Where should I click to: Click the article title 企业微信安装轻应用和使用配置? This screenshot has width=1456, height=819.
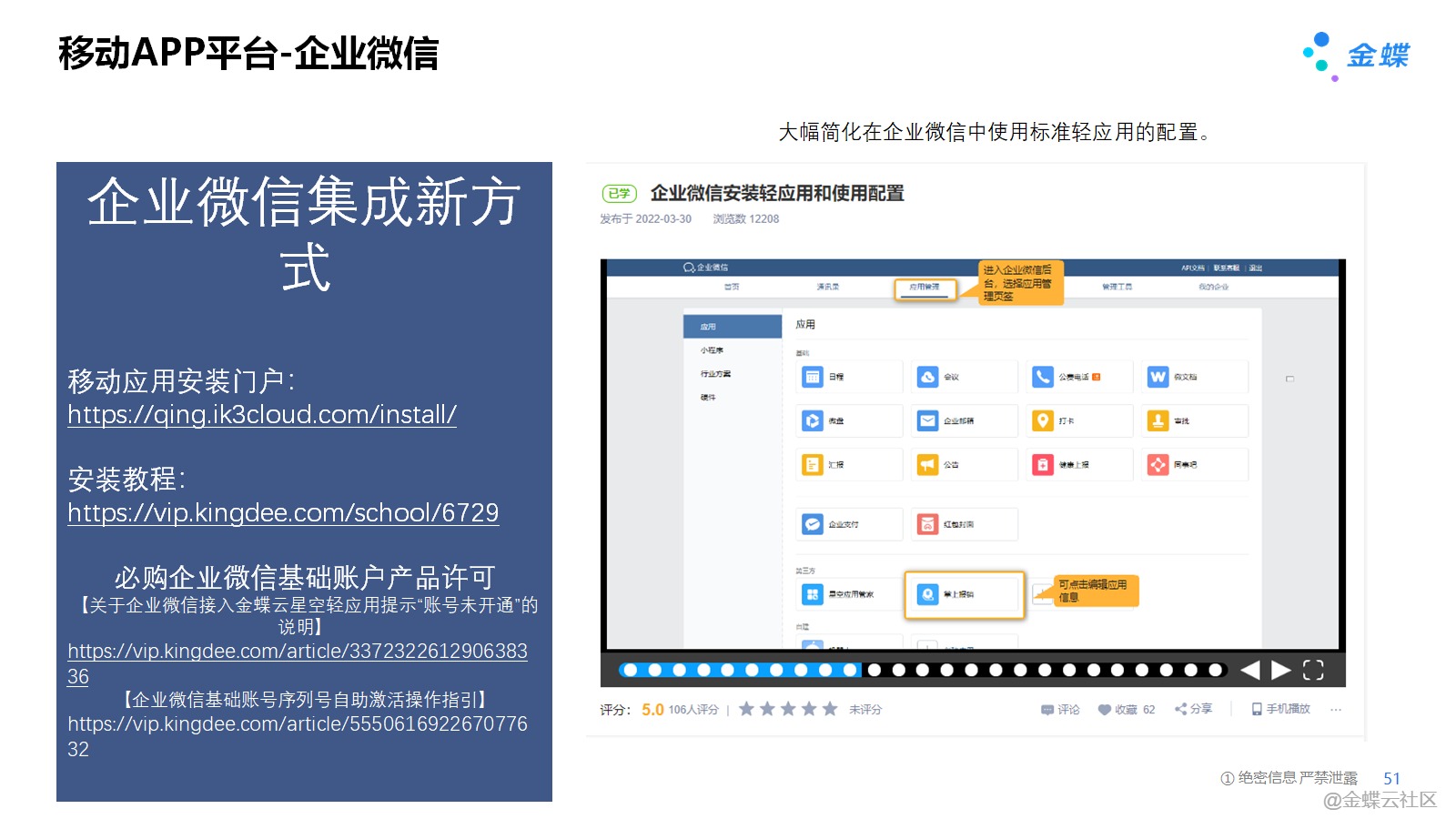tap(776, 193)
